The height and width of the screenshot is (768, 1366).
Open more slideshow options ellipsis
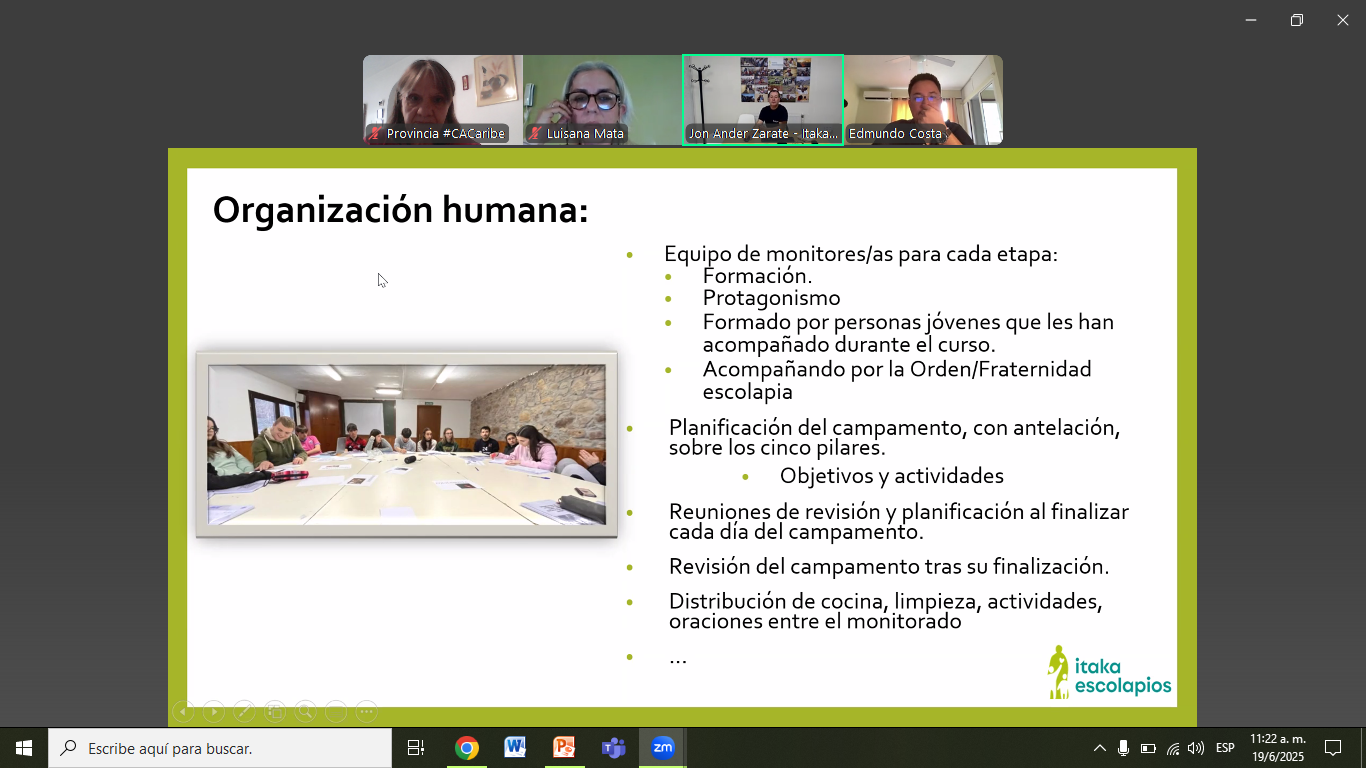tap(367, 711)
